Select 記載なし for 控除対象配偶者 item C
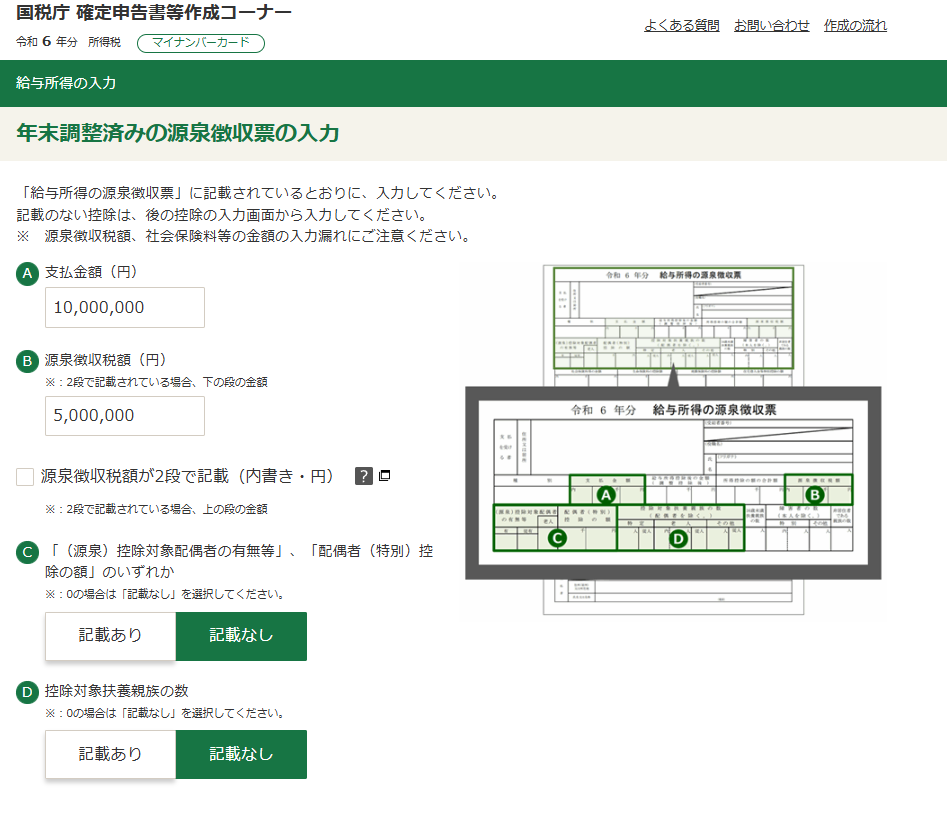The height and width of the screenshot is (821, 947). point(241,636)
